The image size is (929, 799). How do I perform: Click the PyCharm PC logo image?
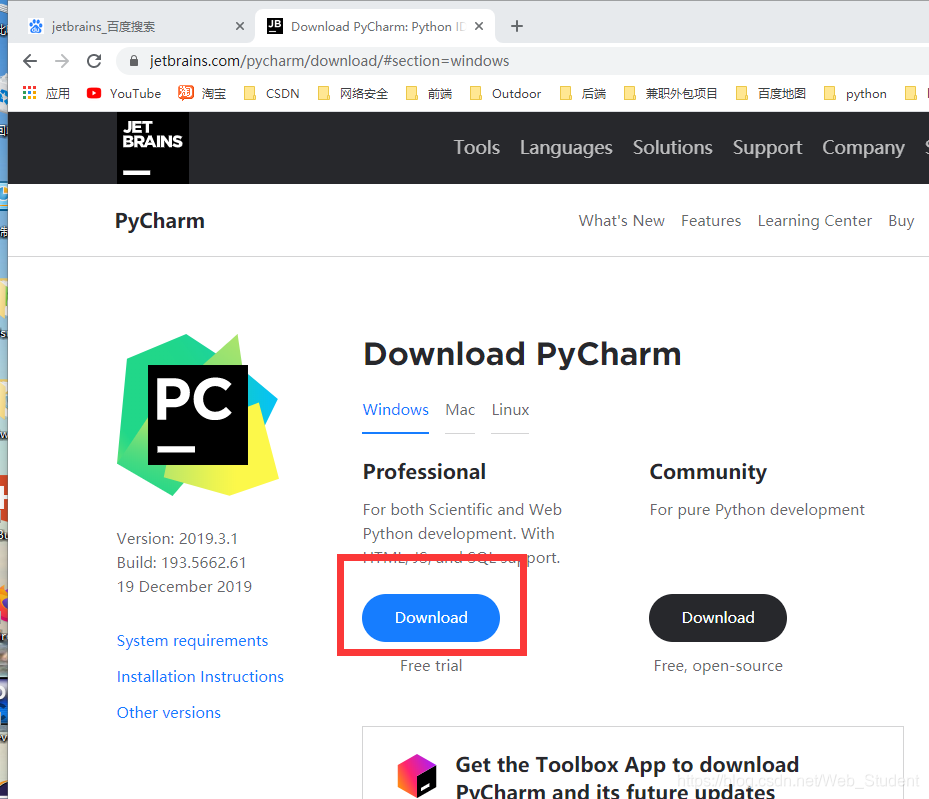[198, 415]
